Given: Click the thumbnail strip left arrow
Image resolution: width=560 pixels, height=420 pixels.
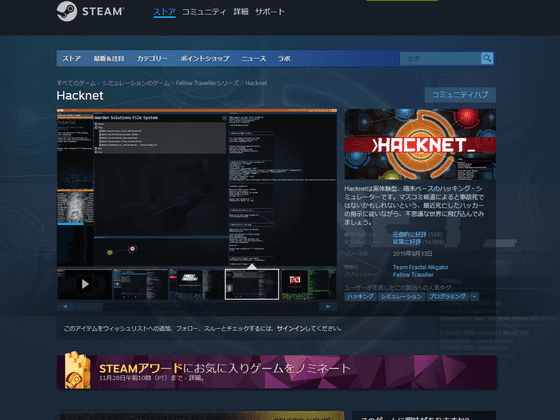Looking at the screenshot, I should 65,306.
